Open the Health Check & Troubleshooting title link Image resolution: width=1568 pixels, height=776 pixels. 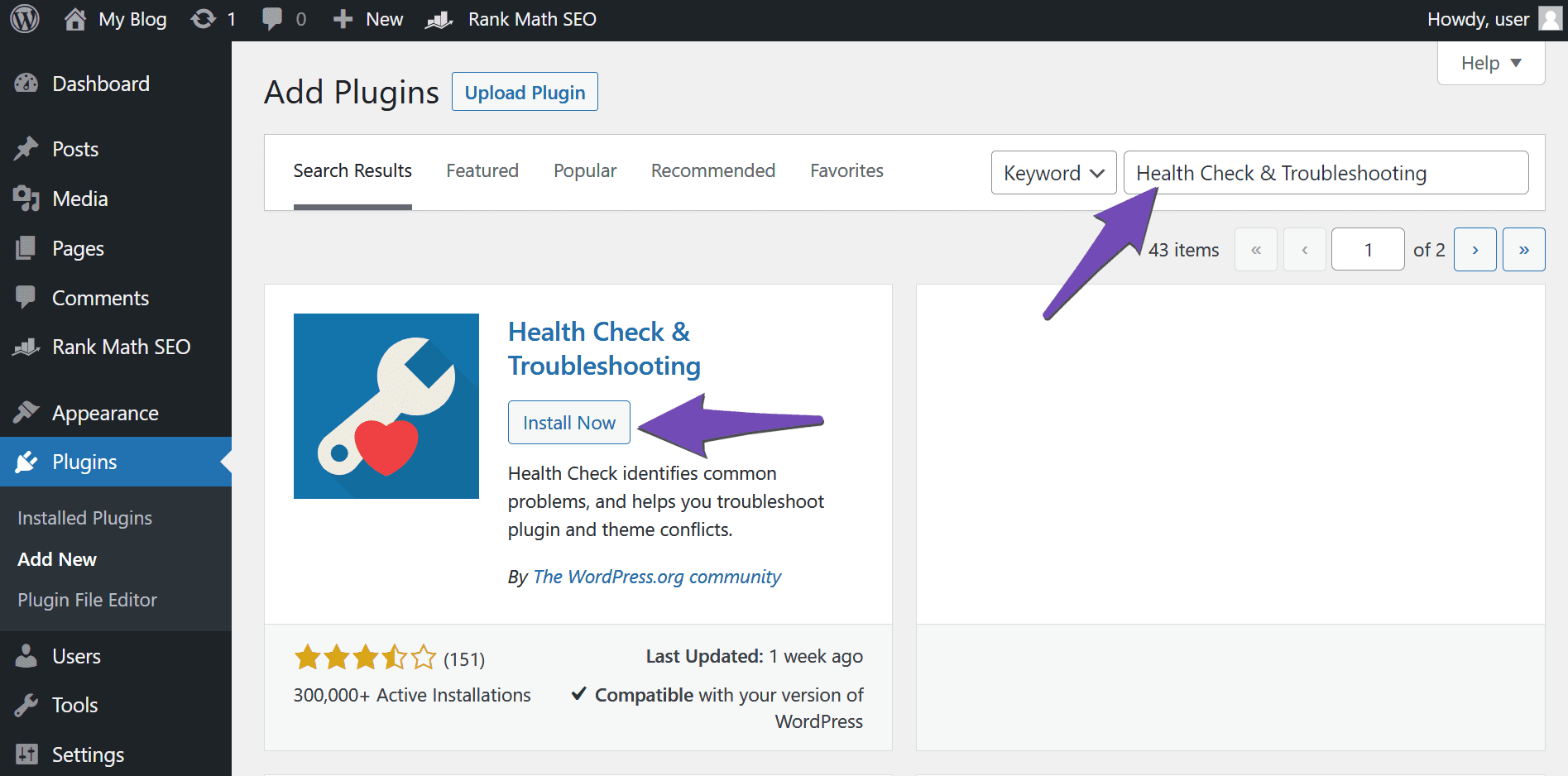coord(604,348)
